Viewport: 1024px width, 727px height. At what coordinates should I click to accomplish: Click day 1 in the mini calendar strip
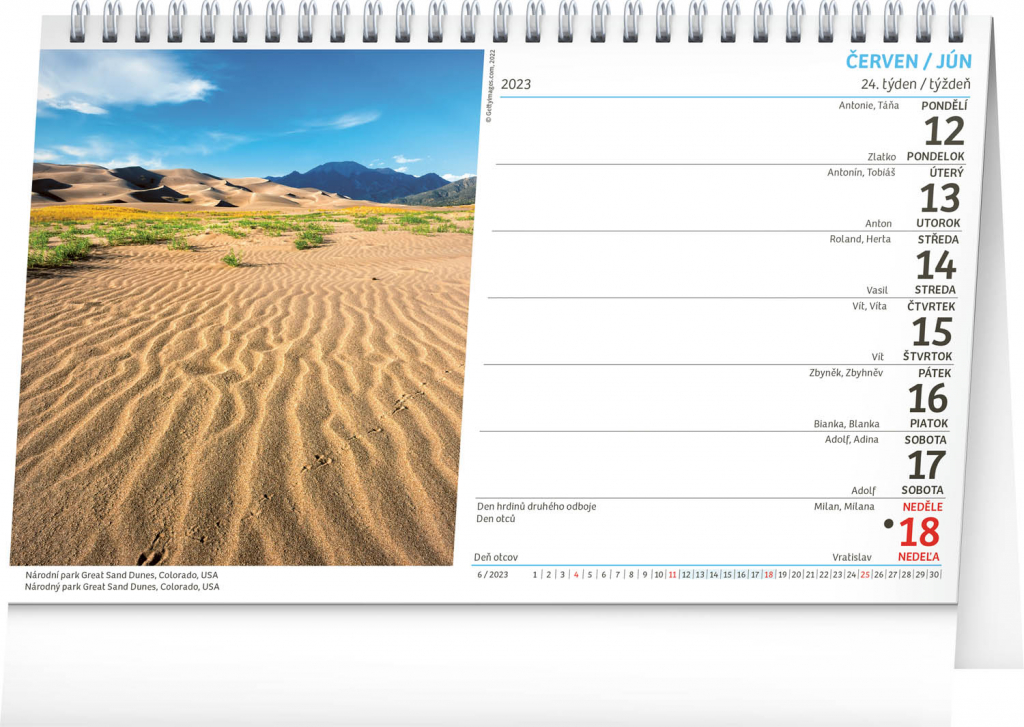(x=535, y=575)
